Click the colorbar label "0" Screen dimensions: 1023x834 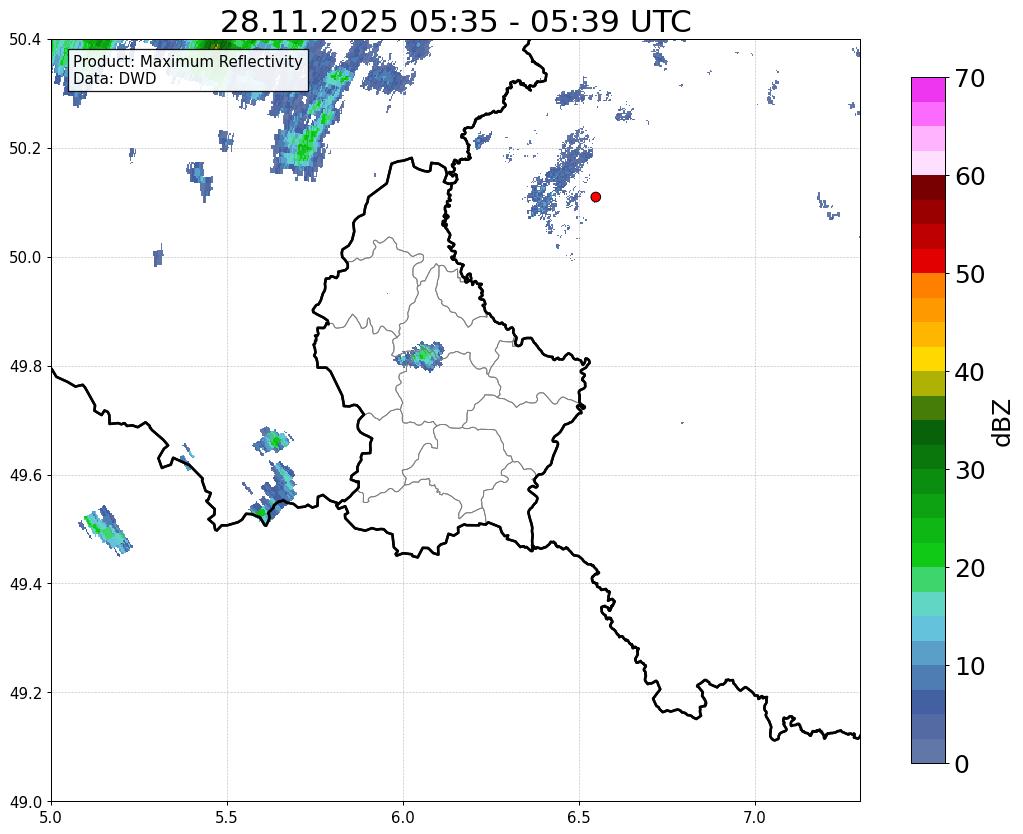[x=962, y=764]
